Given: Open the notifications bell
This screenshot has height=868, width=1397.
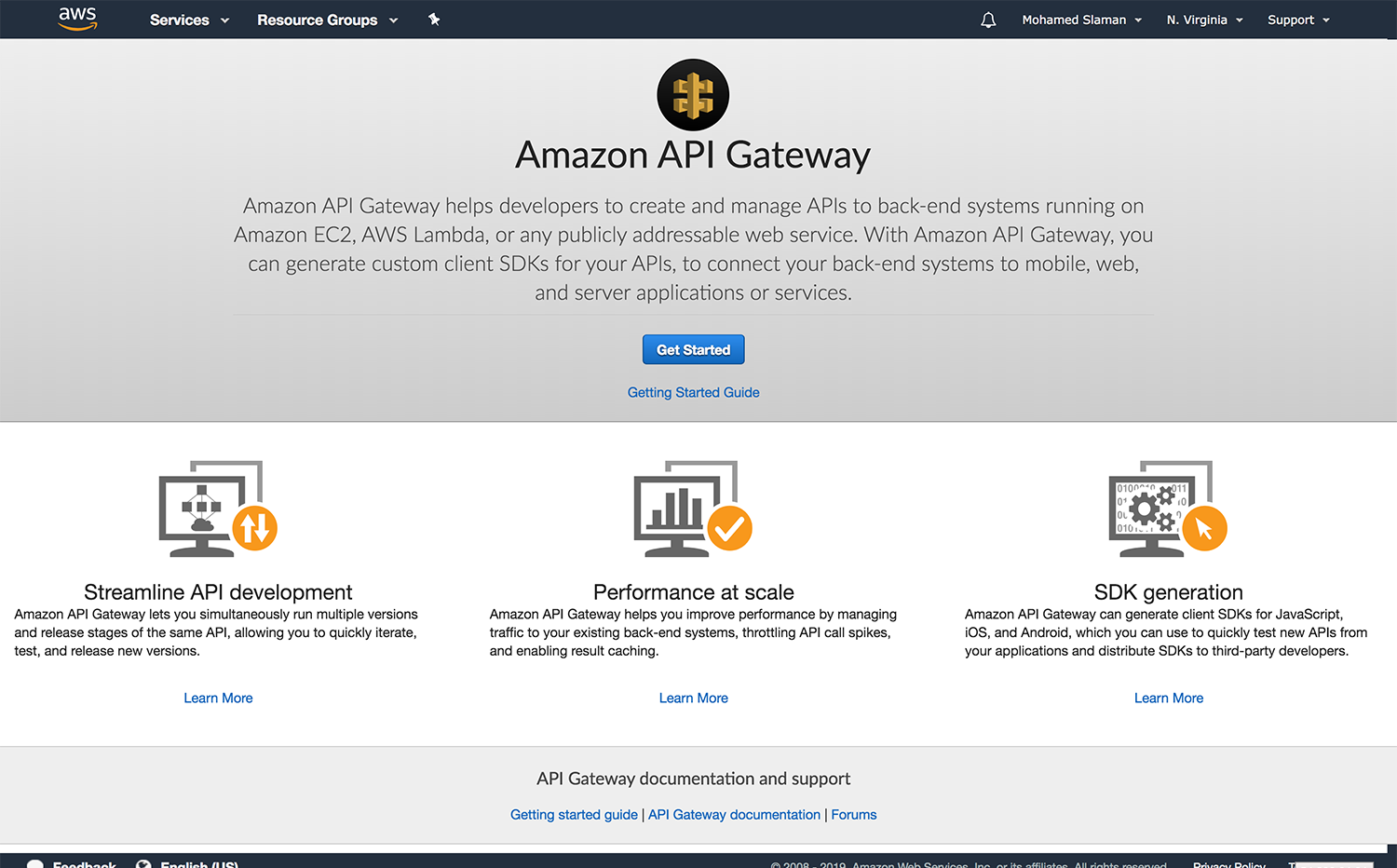Looking at the screenshot, I should [988, 20].
